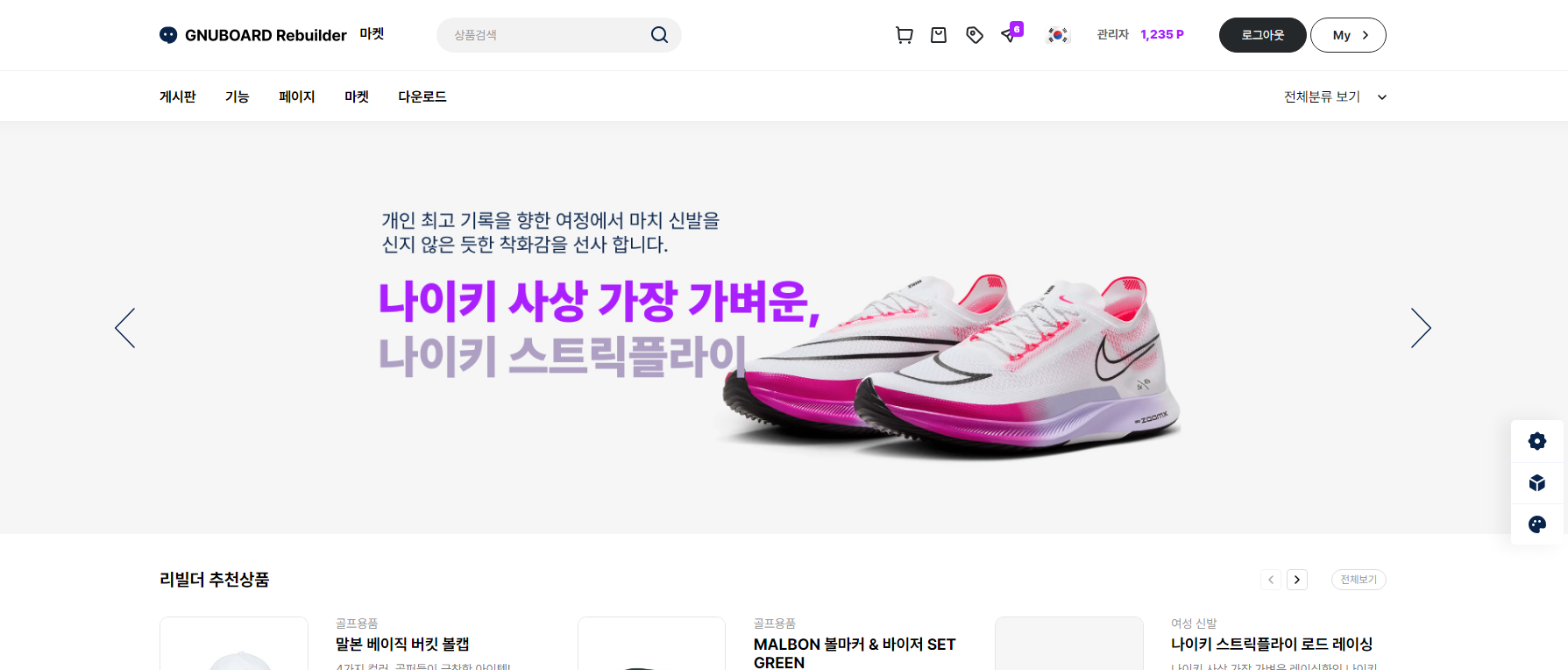Click the 로그아웃 button
Viewport: 1568px width, 670px height.
1262,35
